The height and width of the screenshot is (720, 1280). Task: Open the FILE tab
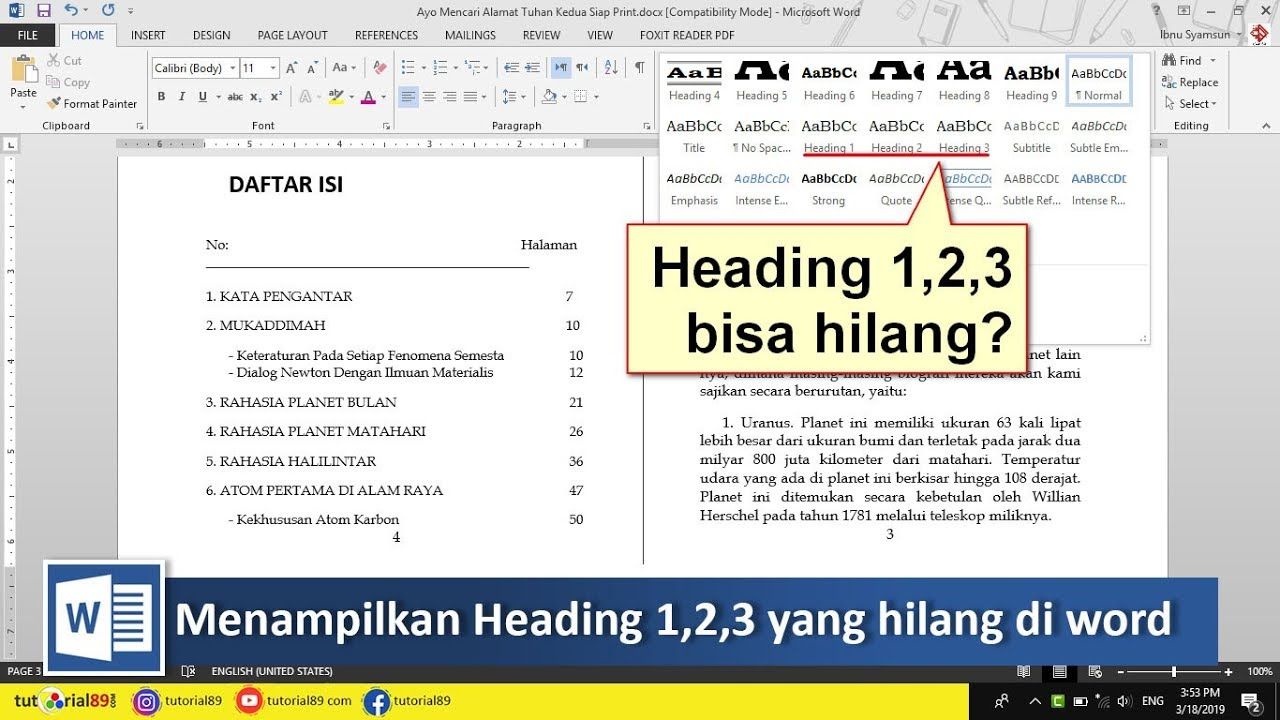point(28,35)
